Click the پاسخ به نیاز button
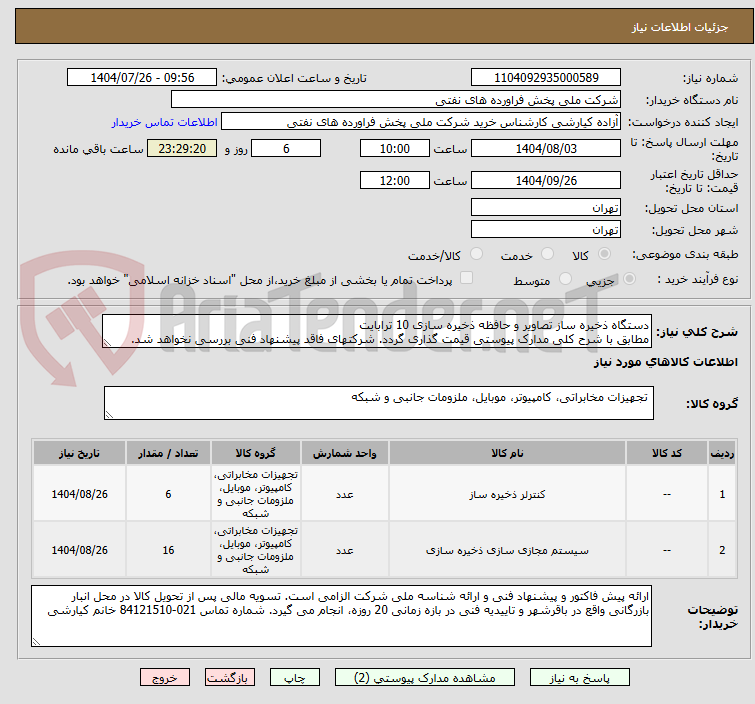This screenshot has width=755, height=704. (x=579, y=678)
